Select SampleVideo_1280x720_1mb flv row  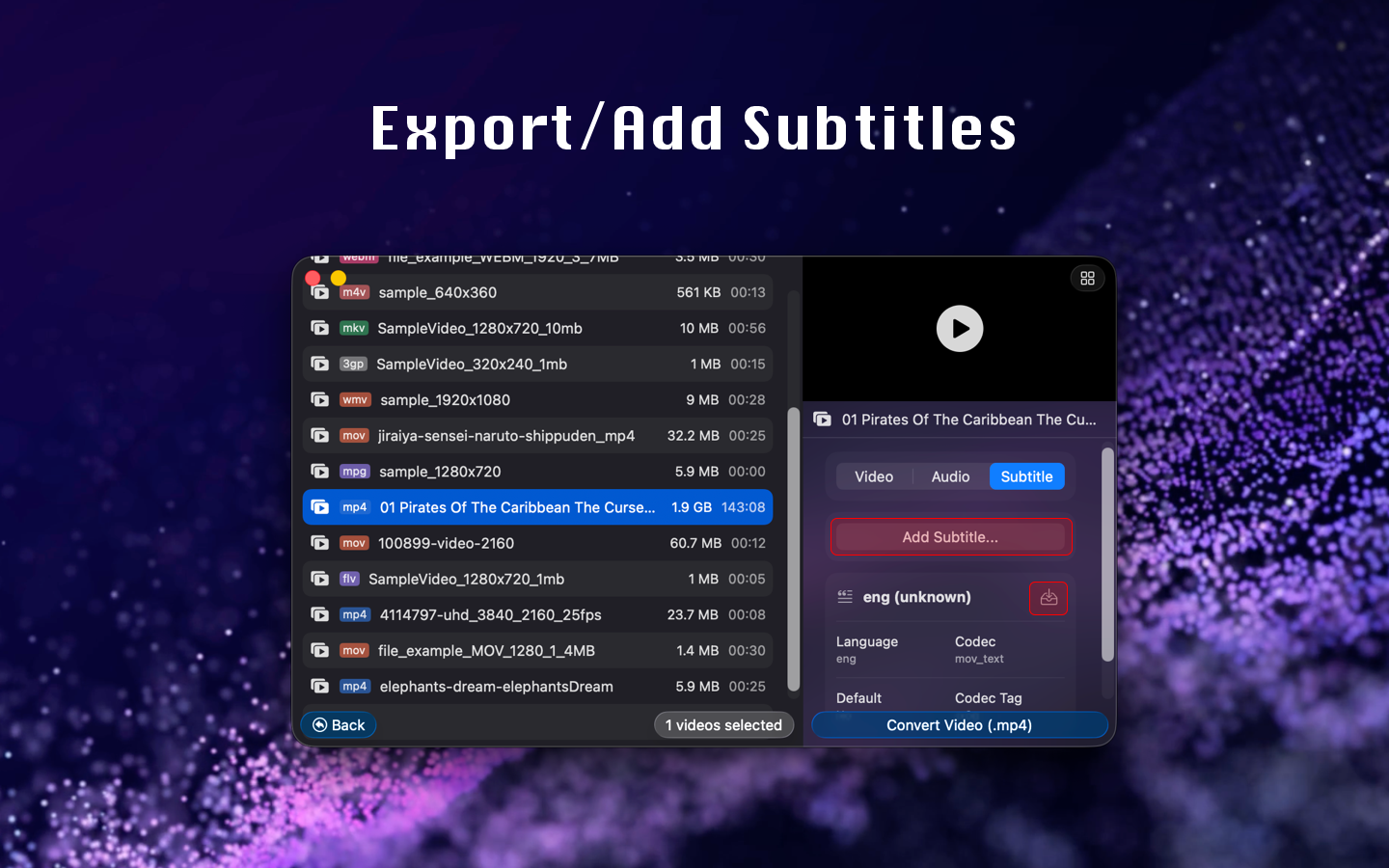(x=538, y=579)
